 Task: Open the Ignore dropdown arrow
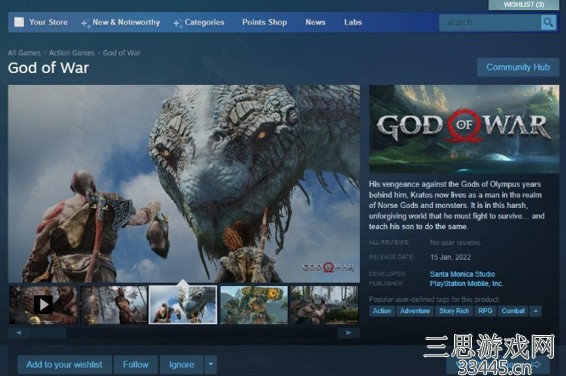coord(211,364)
